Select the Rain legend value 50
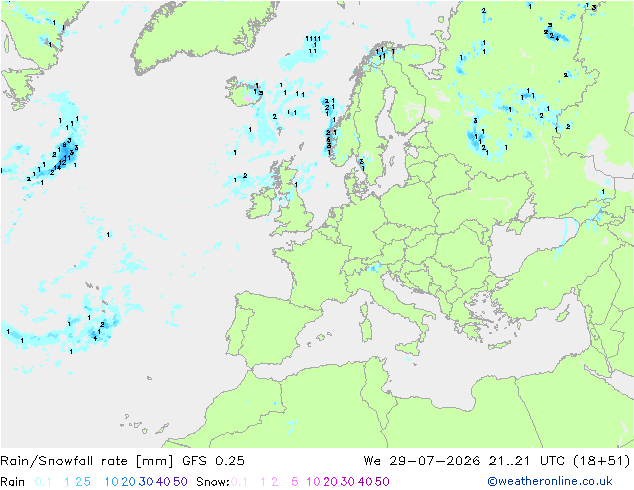The width and height of the screenshot is (634, 490). (x=180, y=482)
